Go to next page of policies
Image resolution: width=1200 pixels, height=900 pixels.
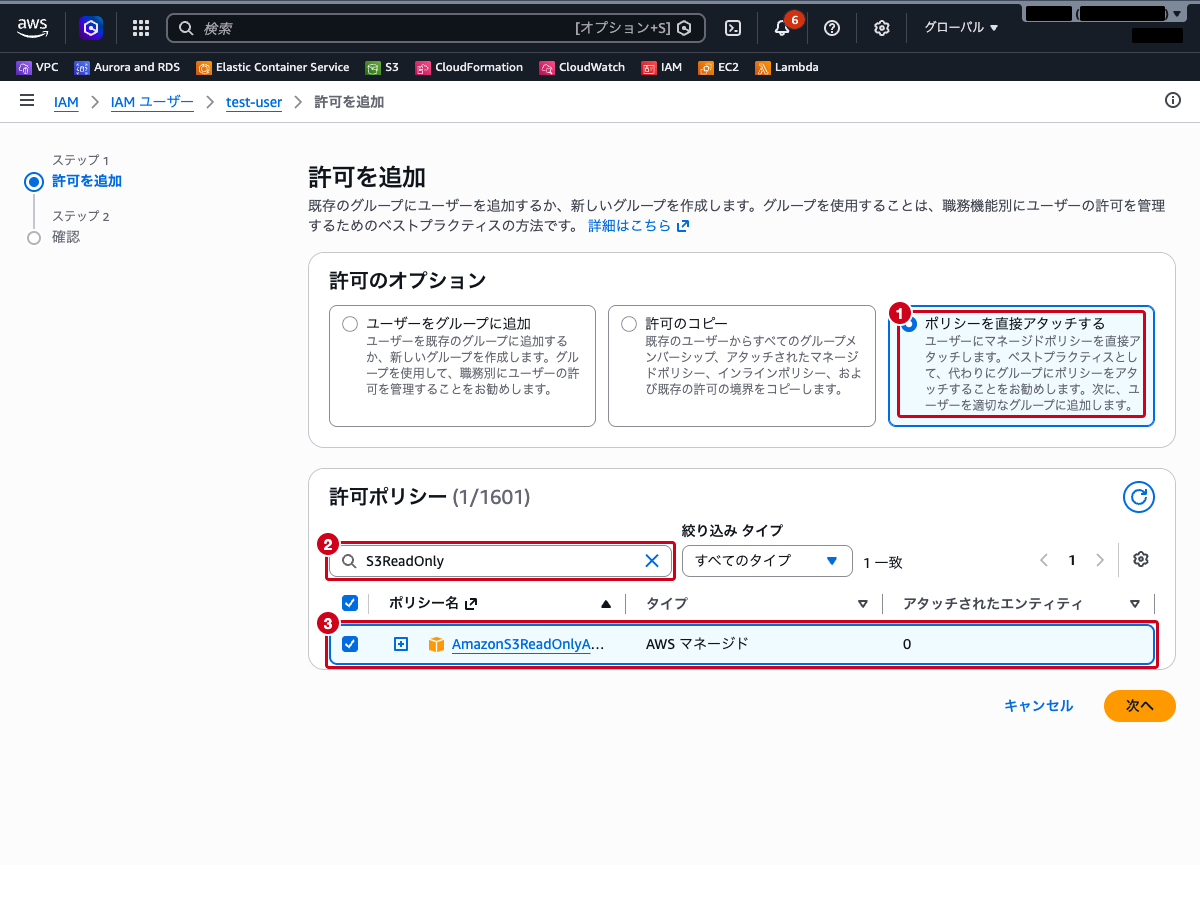pyautogui.click(x=1100, y=560)
